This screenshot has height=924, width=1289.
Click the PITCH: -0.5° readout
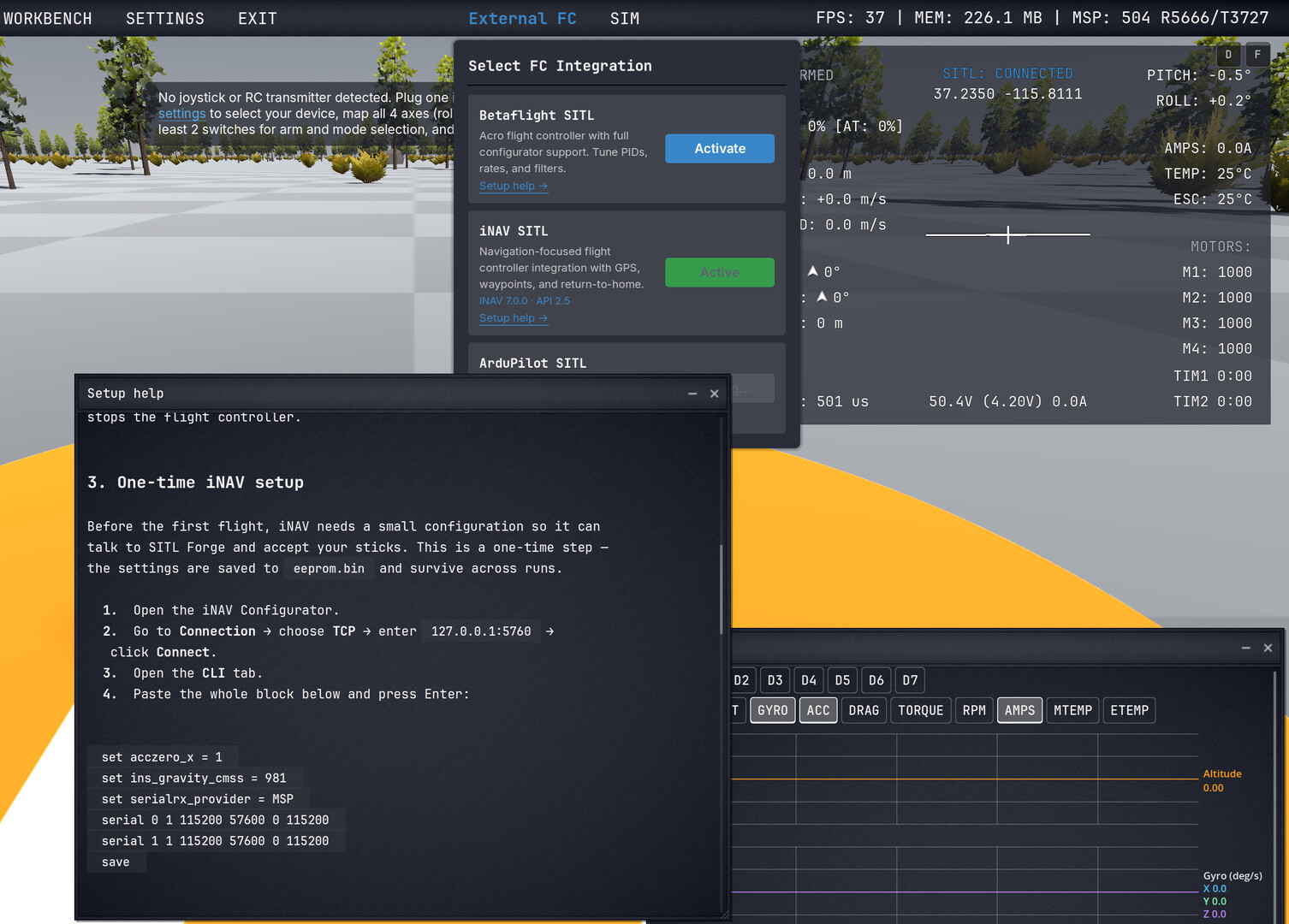click(x=1199, y=75)
